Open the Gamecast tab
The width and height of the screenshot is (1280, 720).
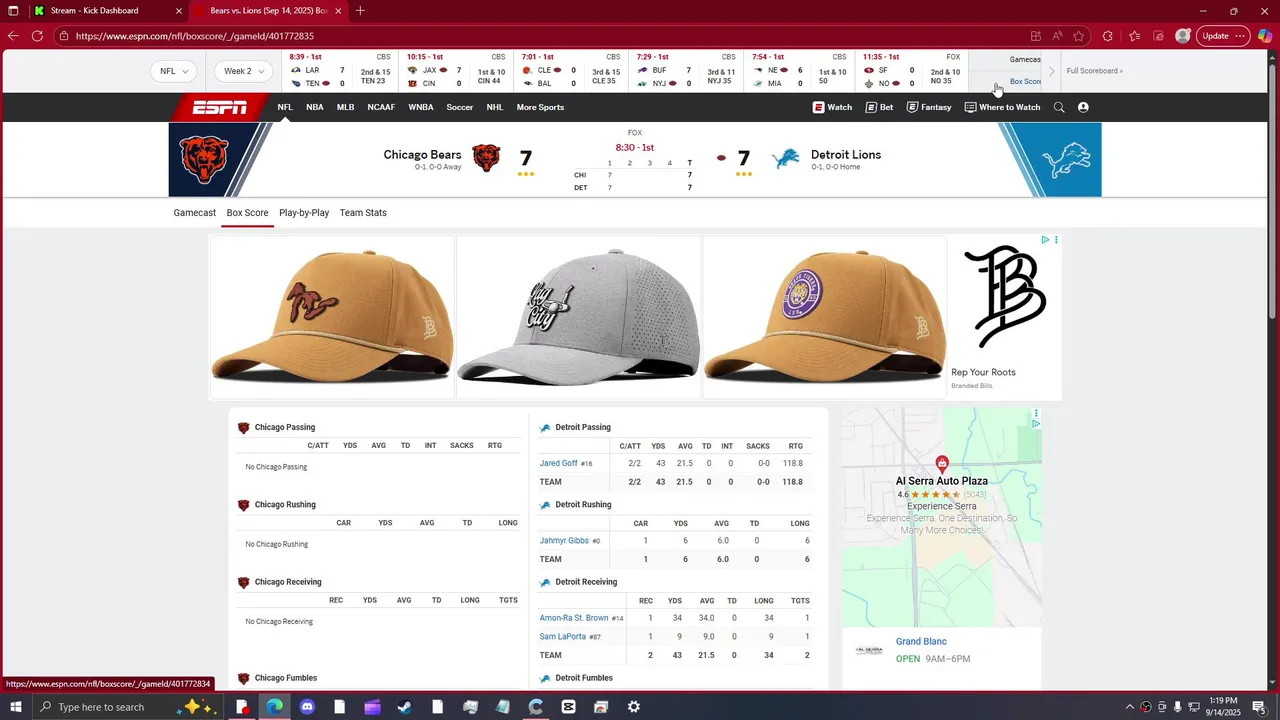195,213
